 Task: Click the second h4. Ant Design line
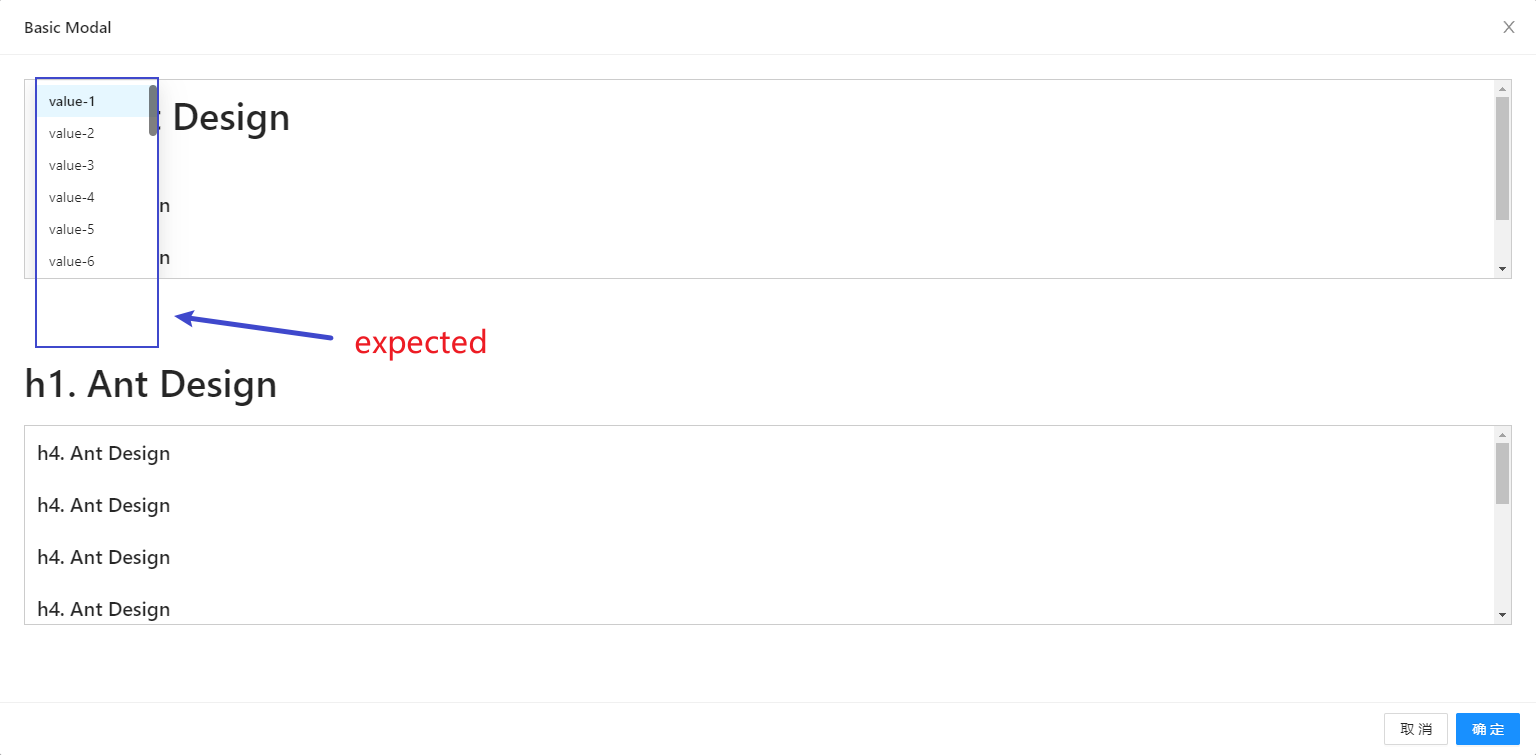point(103,505)
